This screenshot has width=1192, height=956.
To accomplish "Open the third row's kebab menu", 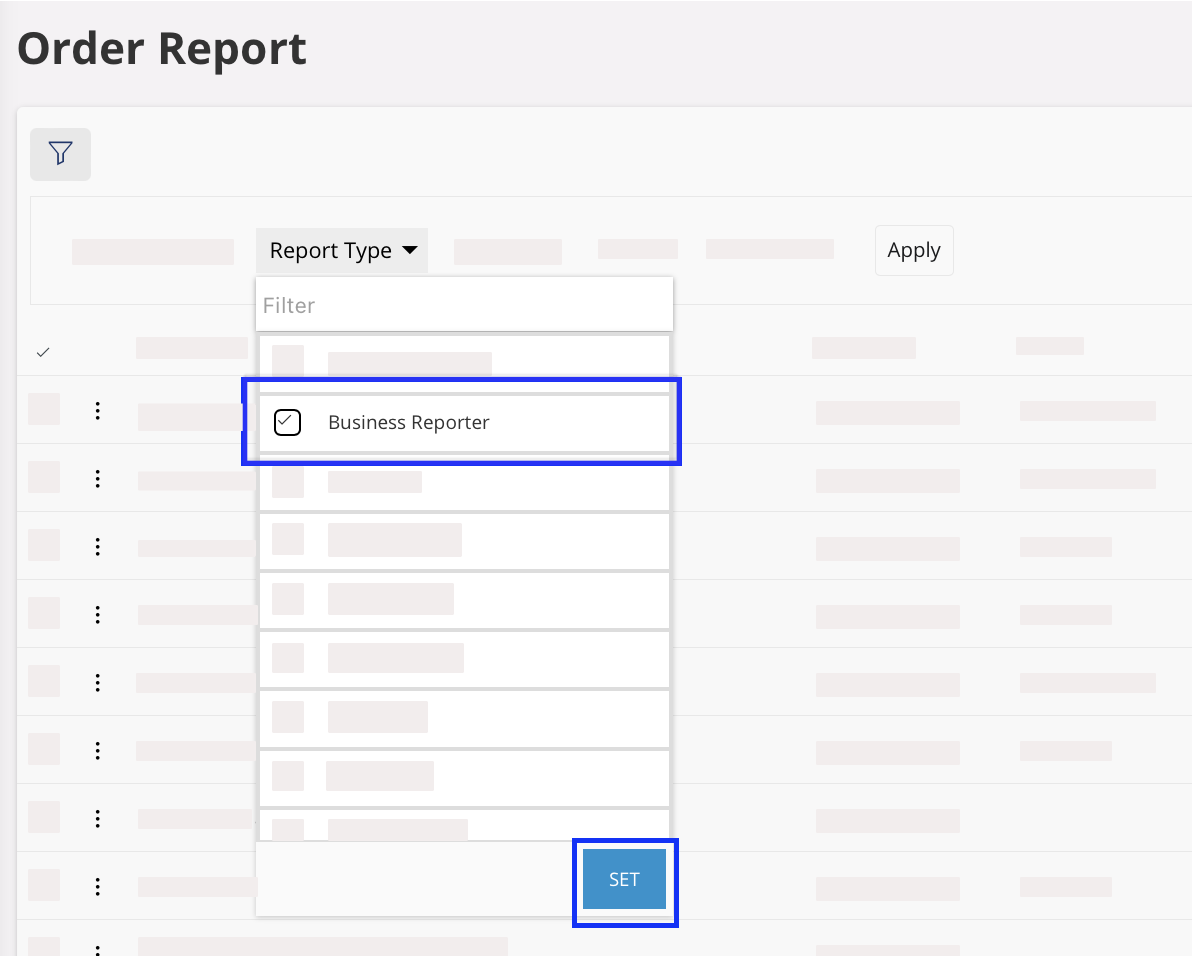I will coord(97,547).
